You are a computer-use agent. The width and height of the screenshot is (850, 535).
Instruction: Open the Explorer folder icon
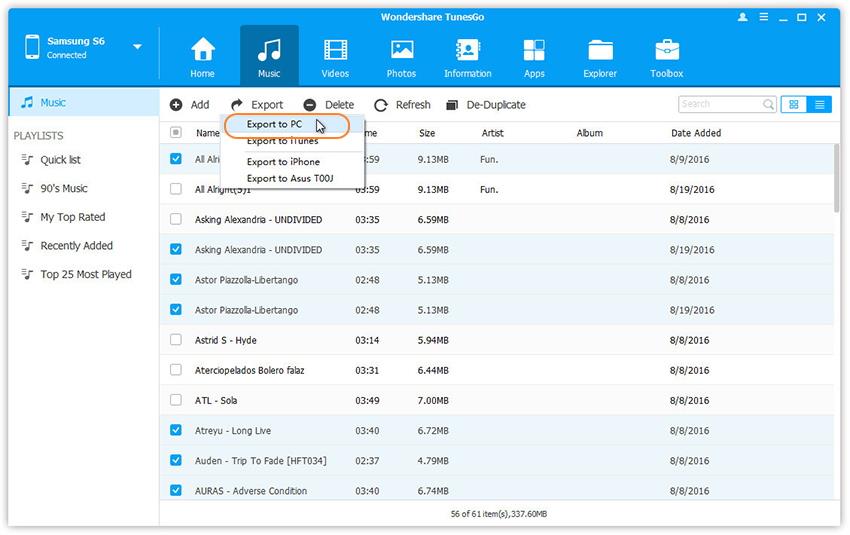[600, 50]
